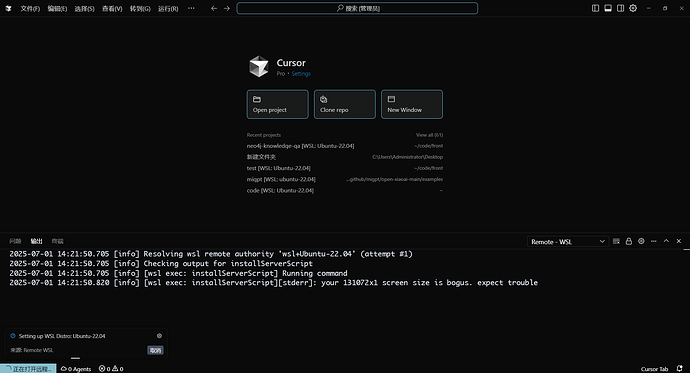Open the 转到(G) menu
This screenshot has height=373, width=690.
tap(140, 8)
